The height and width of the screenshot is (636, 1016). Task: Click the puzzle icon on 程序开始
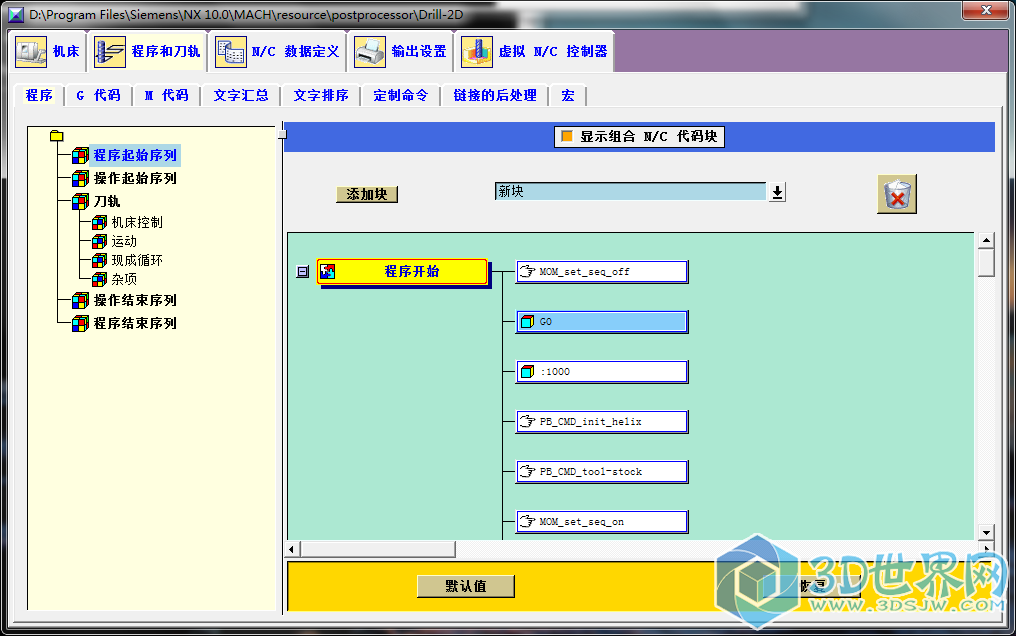pos(328,271)
